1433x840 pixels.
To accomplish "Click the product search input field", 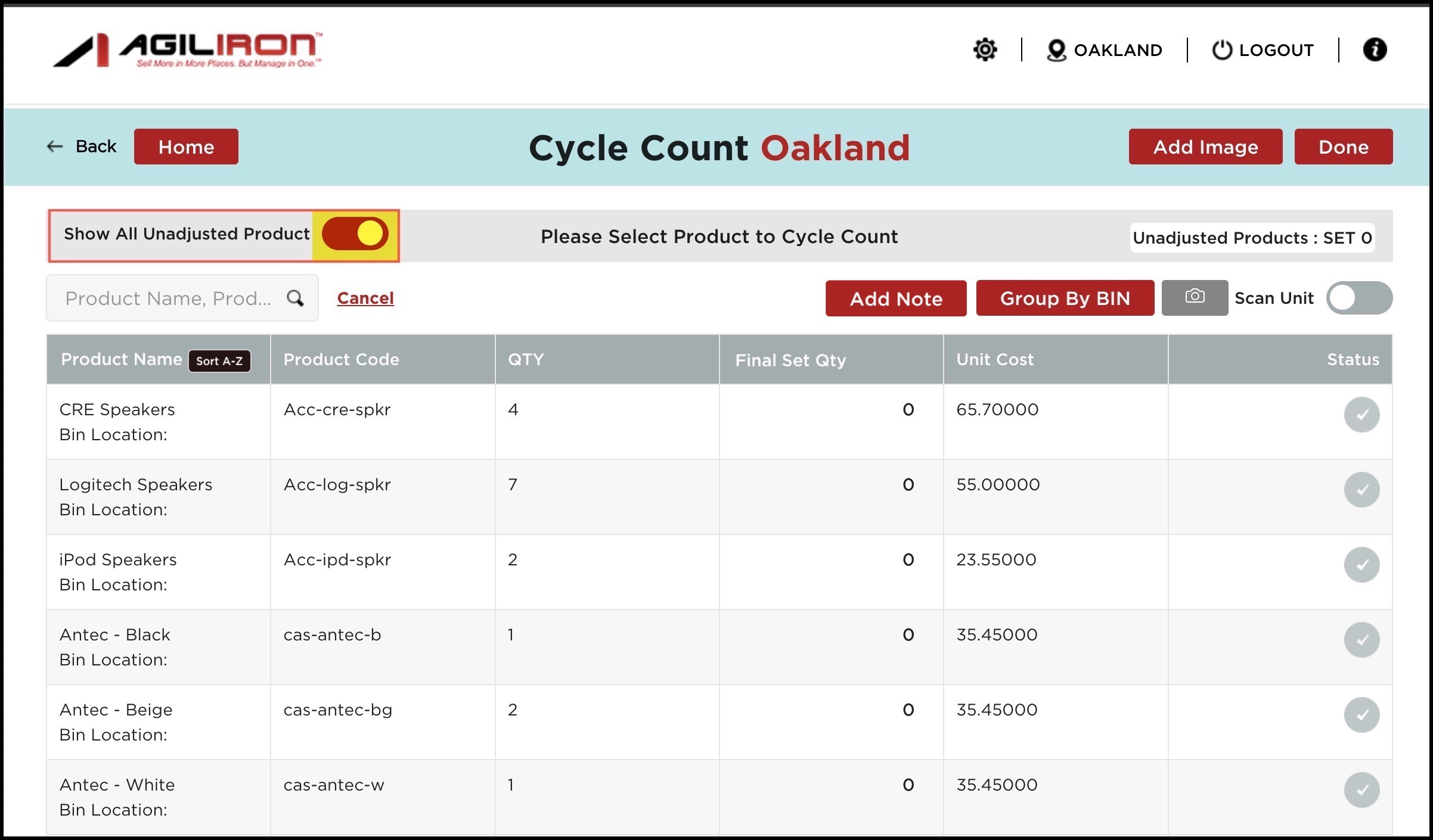I will [x=168, y=298].
